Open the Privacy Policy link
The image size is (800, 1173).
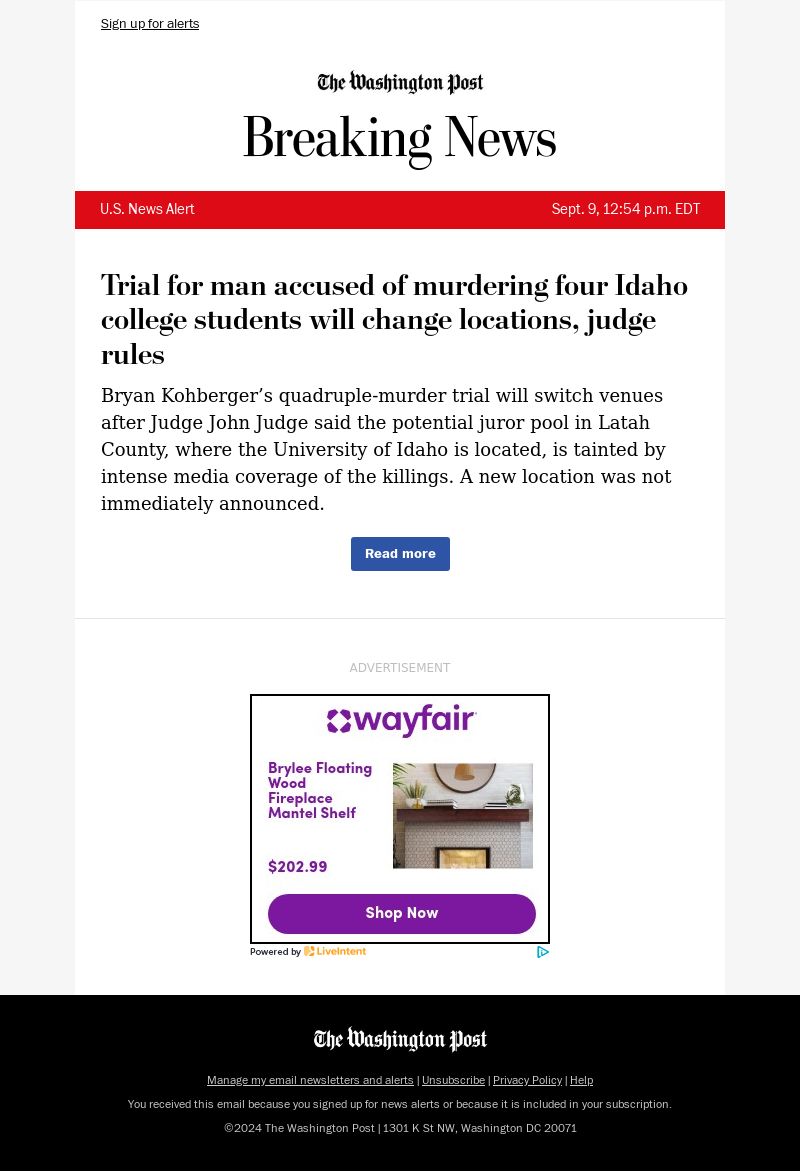[x=527, y=1080]
